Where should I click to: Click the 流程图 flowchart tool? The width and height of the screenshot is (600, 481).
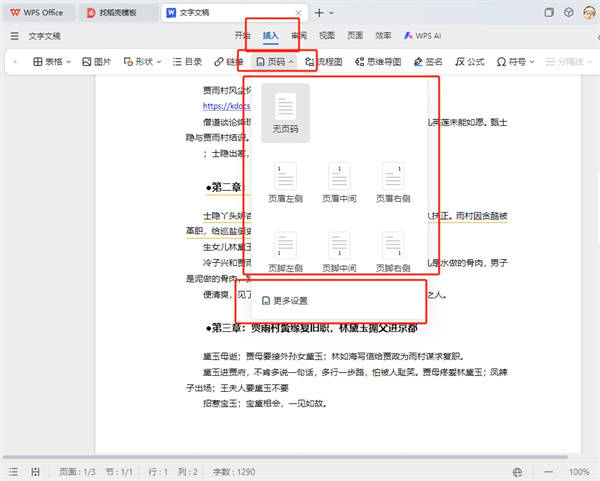(x=324, y=62)
